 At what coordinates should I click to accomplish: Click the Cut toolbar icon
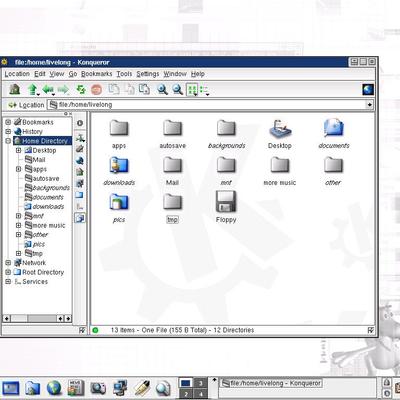coord(114,89)
